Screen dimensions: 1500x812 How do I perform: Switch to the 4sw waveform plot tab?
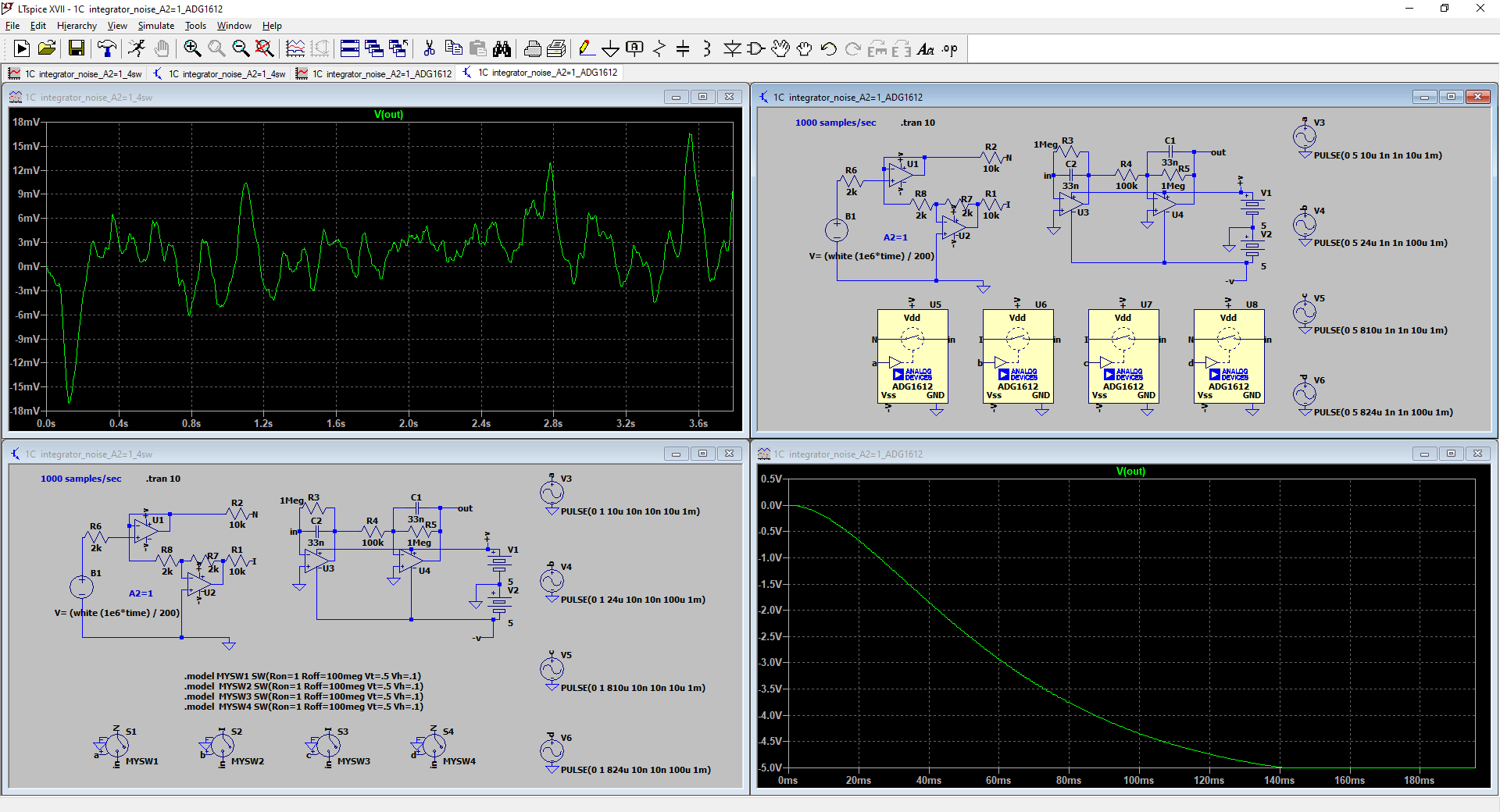[x=75, y=73]
